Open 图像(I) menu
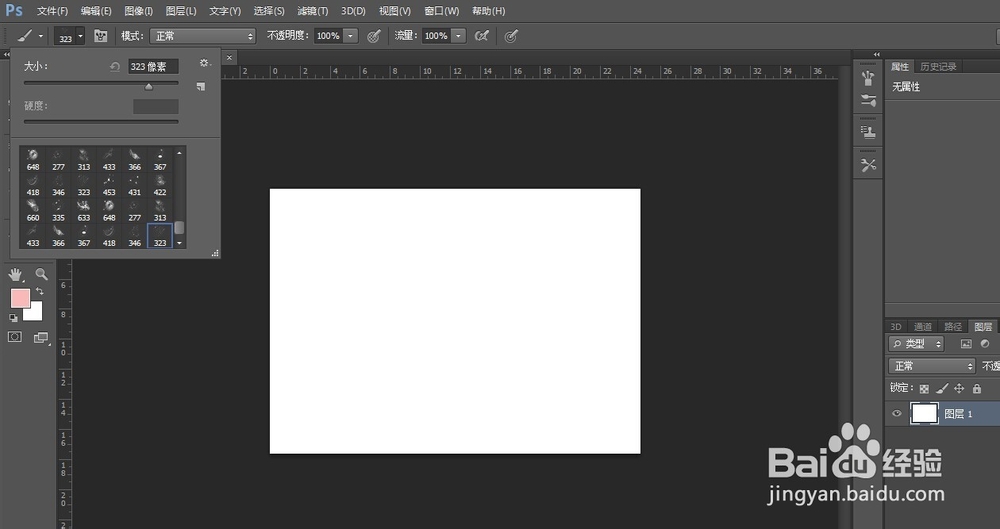The height and width of the screenshot is (529, 1000). 138,11
